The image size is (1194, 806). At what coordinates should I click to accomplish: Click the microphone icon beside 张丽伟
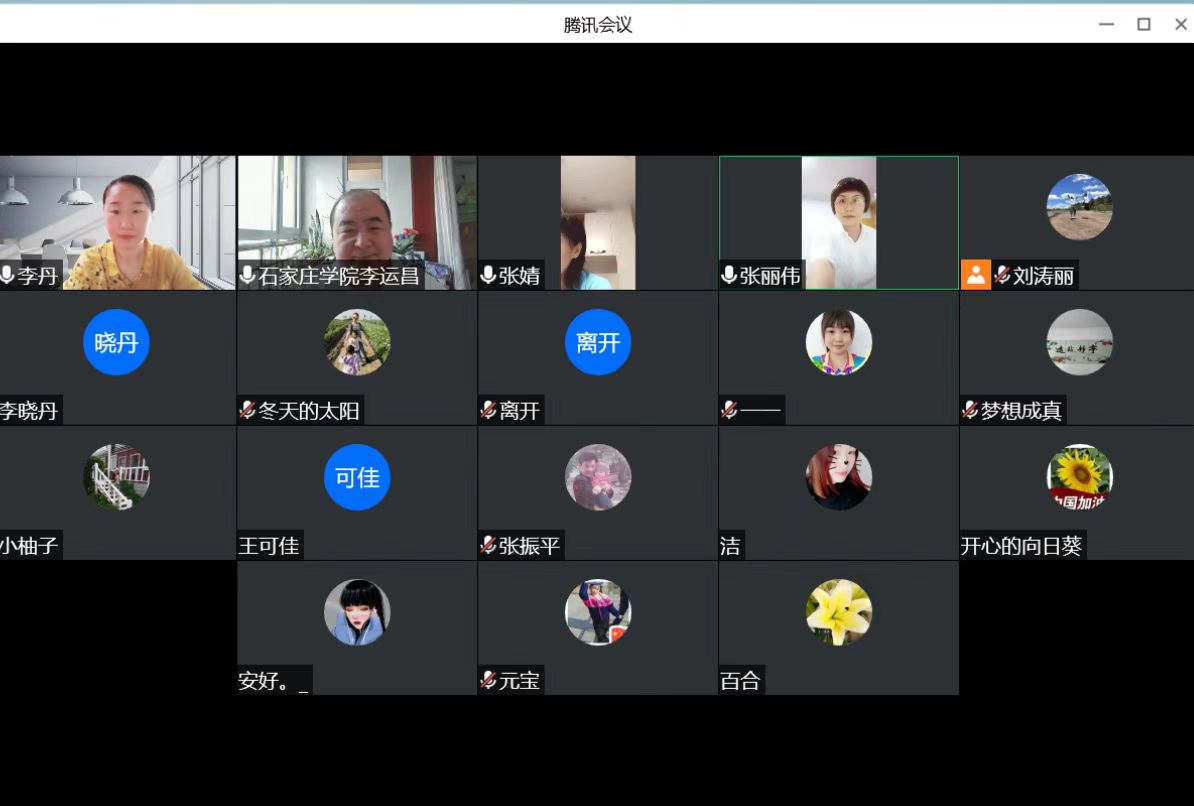click(x=729, y=275)
